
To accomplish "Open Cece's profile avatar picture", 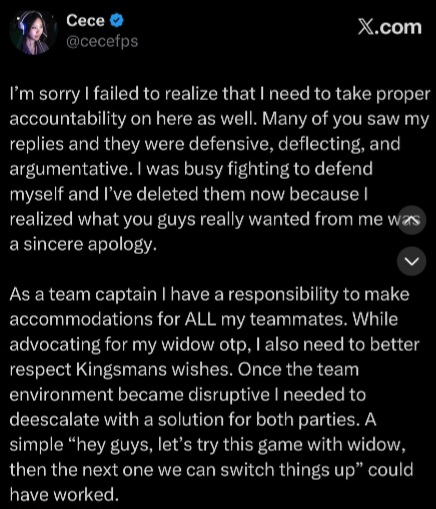I will pos(33,32).
